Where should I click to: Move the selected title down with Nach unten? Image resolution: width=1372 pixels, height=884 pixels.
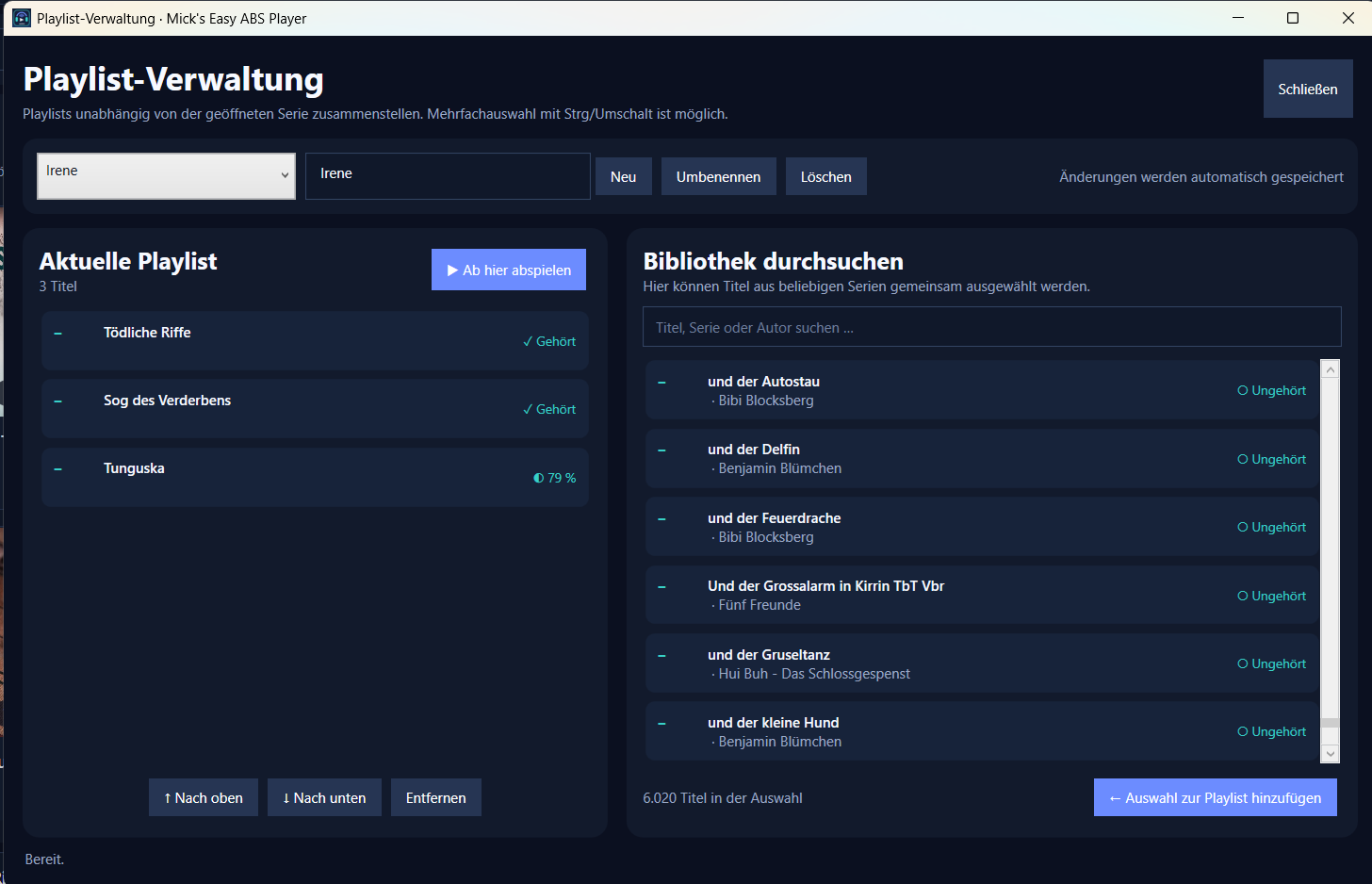tap(324, 797)
